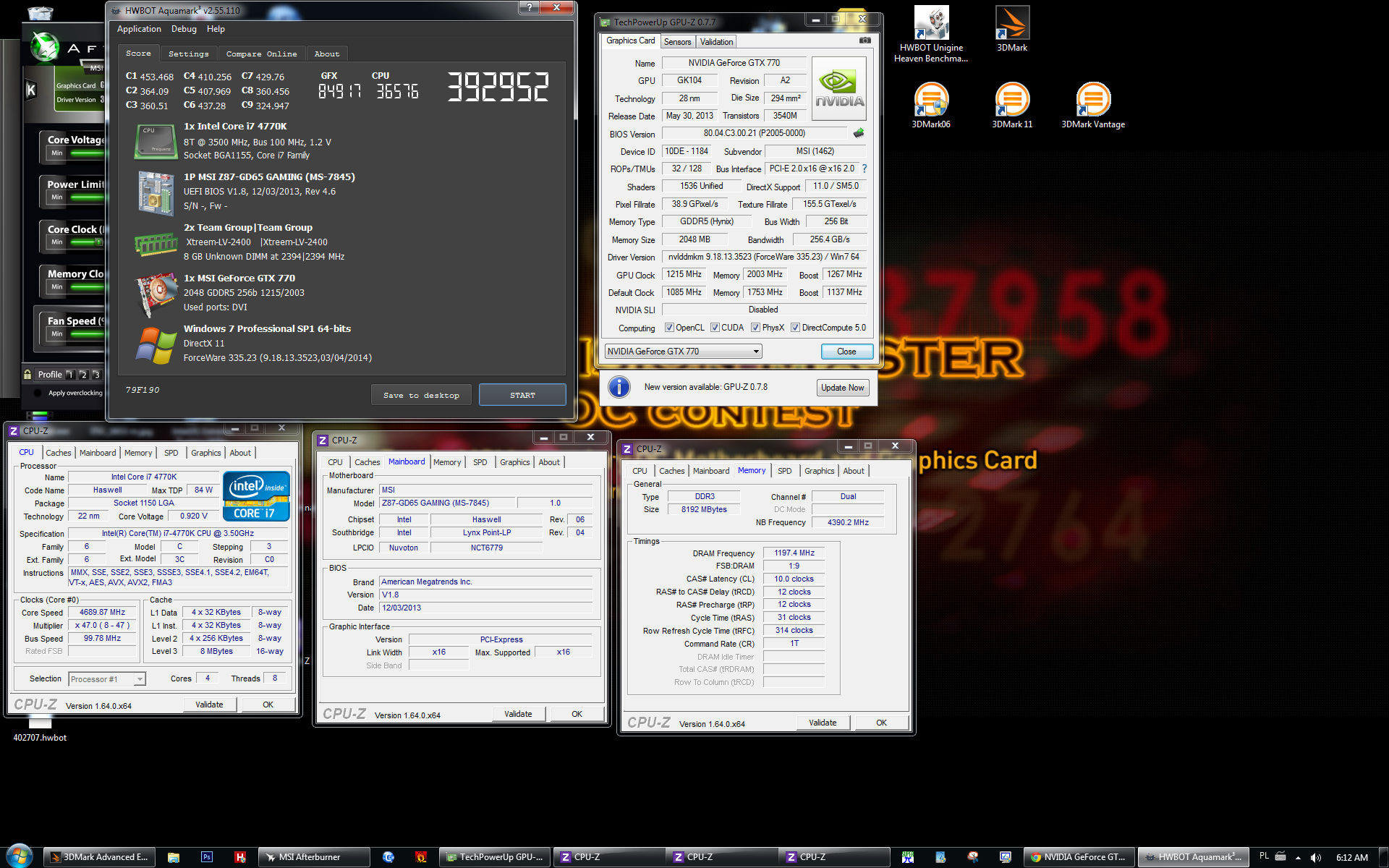This screenshot has width=1389, height=868.
Task: Open Photoshop from the taskbar
Action: point(207,857)
